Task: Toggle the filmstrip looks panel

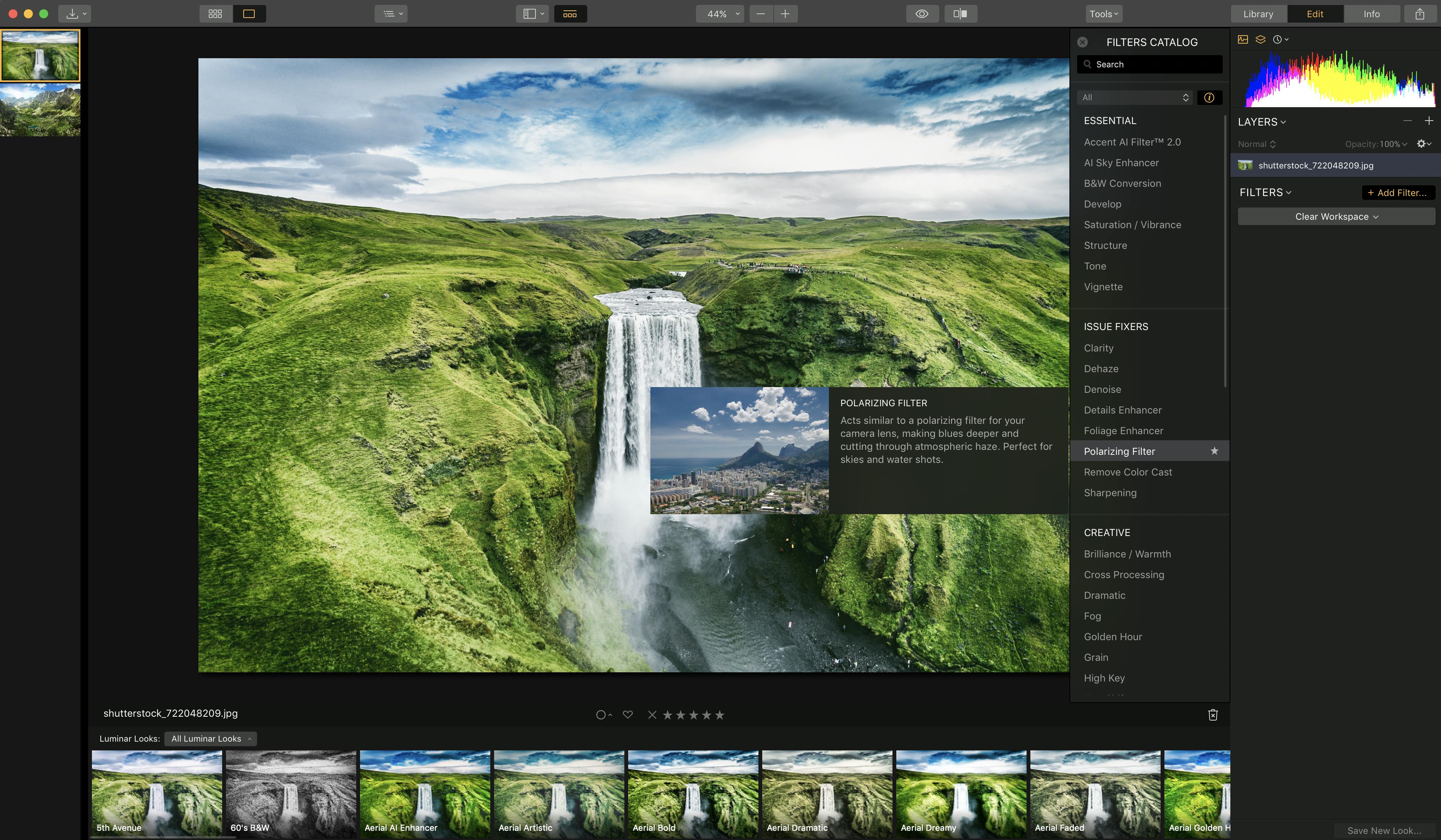Action: click(x=570, y=14)
